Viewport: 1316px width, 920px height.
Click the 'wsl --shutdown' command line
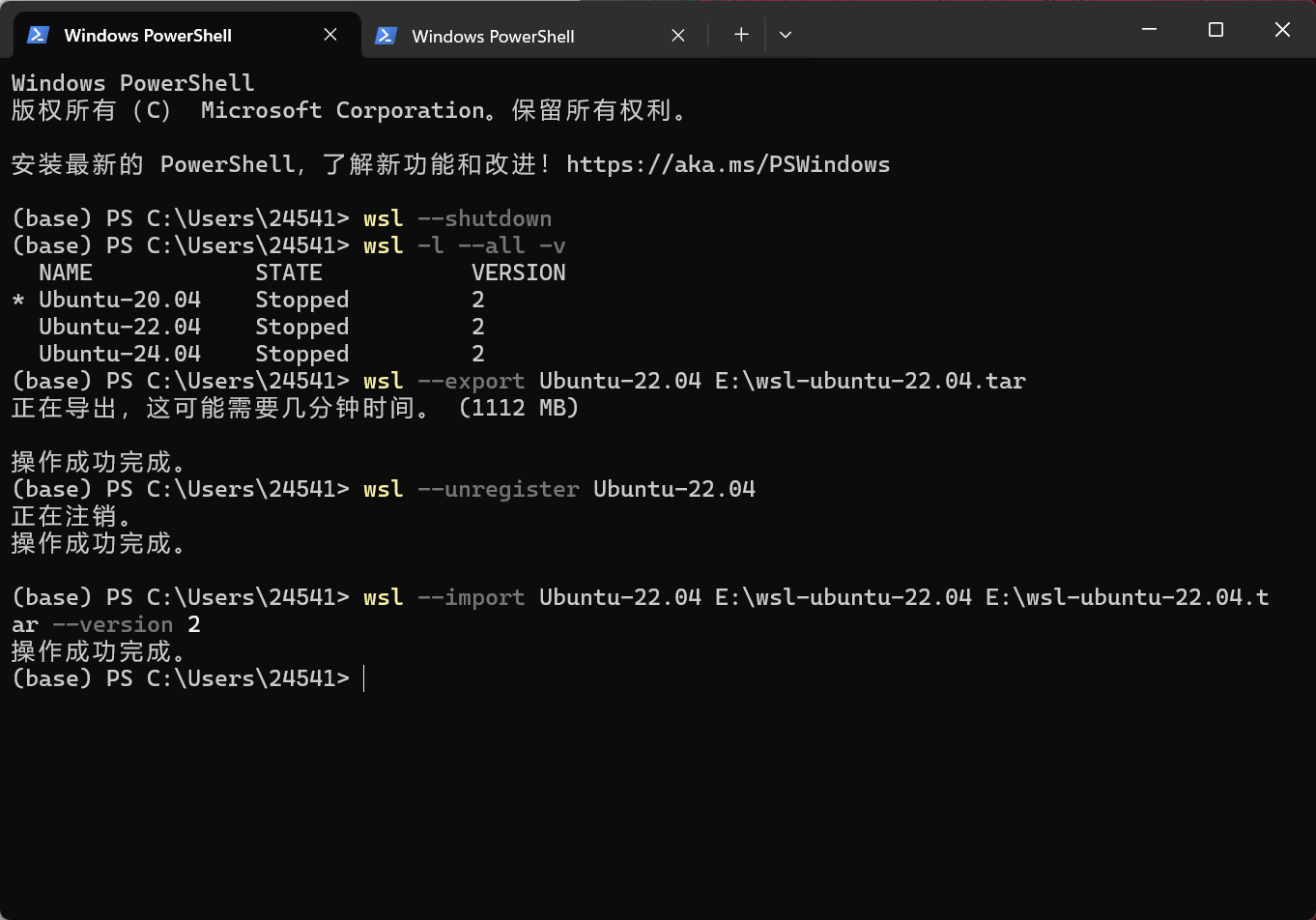pyautogui.click(x=458, y=218)
